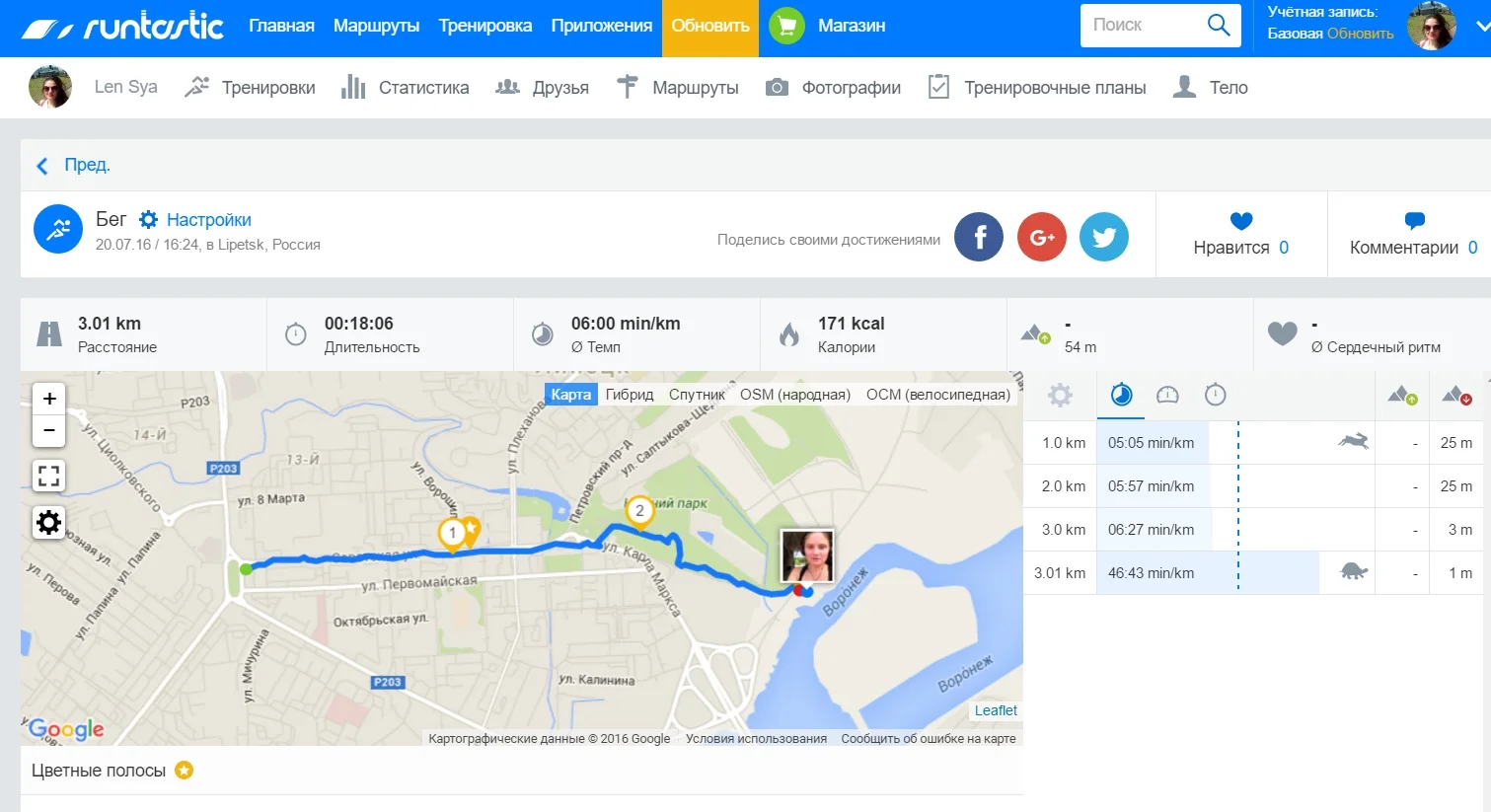The image size is (1491, 812).
Task: Click the map fullscreen icon
Action: tap(48, 476)
